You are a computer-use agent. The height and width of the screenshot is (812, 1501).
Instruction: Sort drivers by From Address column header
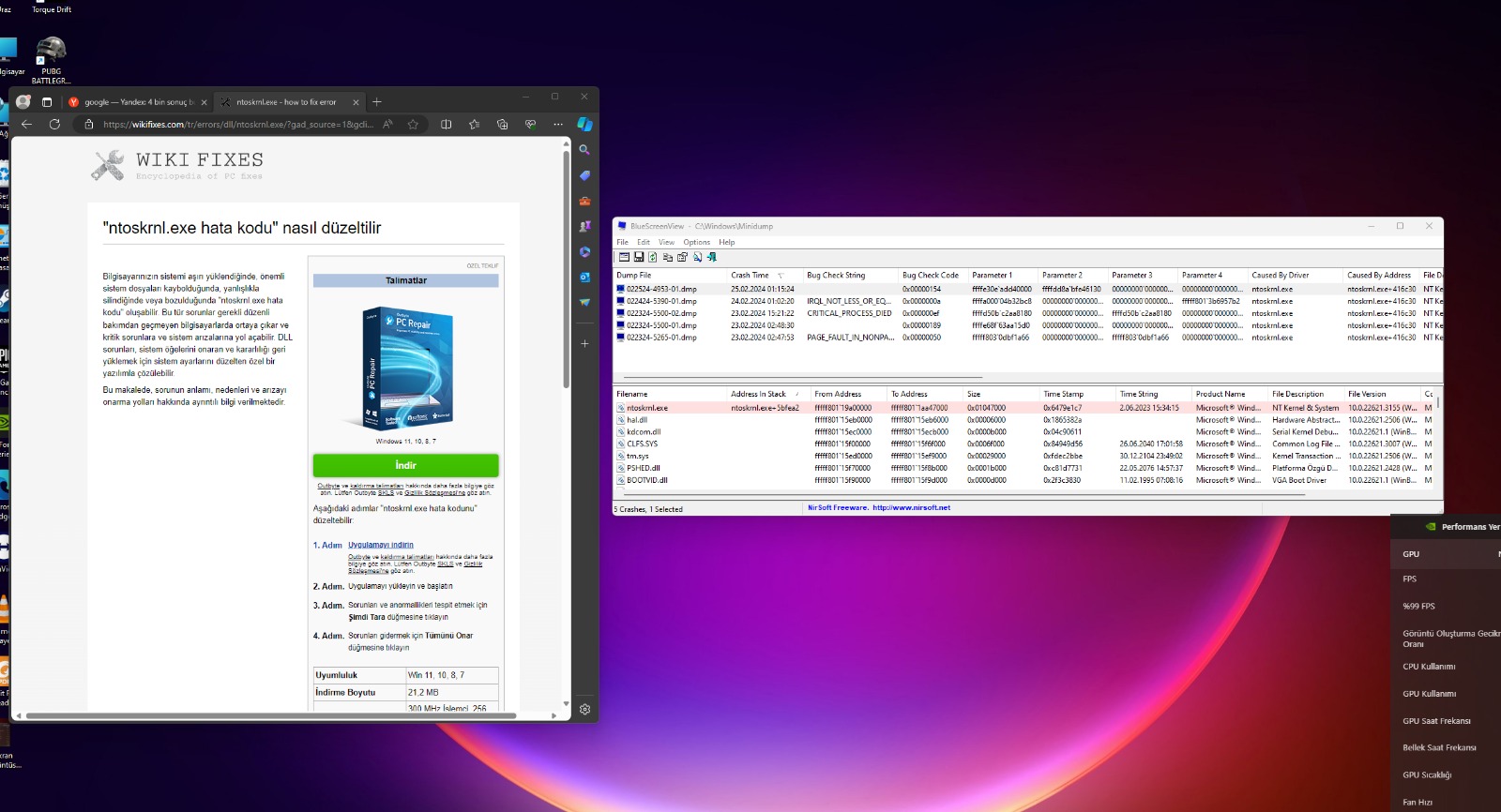850,394
